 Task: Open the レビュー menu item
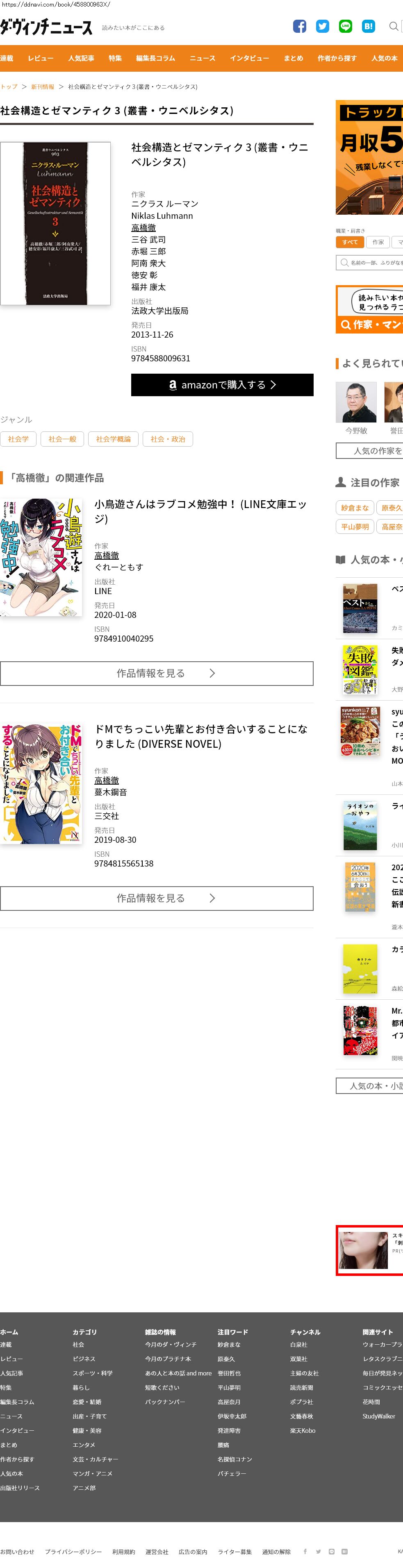coord(41,59)
